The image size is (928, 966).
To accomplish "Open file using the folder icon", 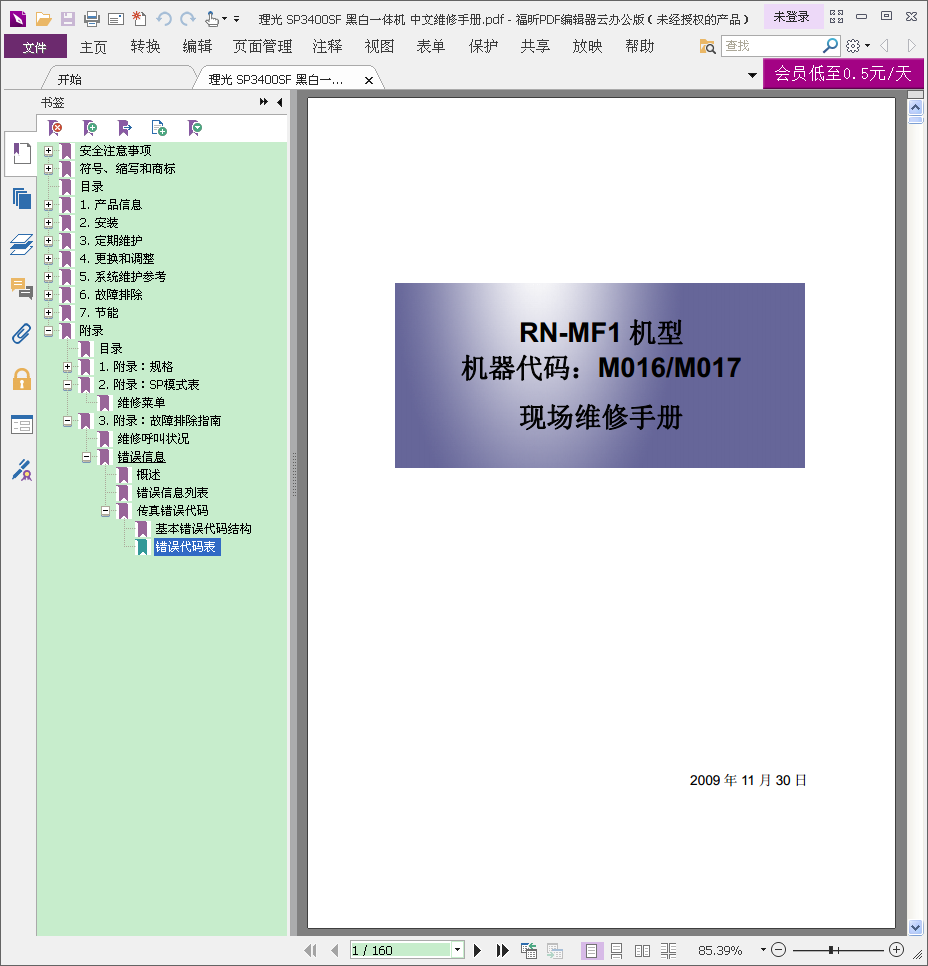I will pyautogui.click(x=43, y=19).
